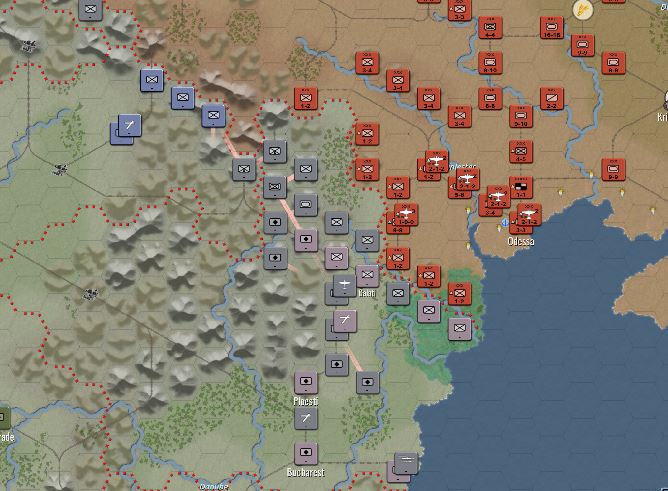This screenshot has width=668, height=491.
Task: Click the Galati city label
Action: pyautogui.click(x=367, y=293)
